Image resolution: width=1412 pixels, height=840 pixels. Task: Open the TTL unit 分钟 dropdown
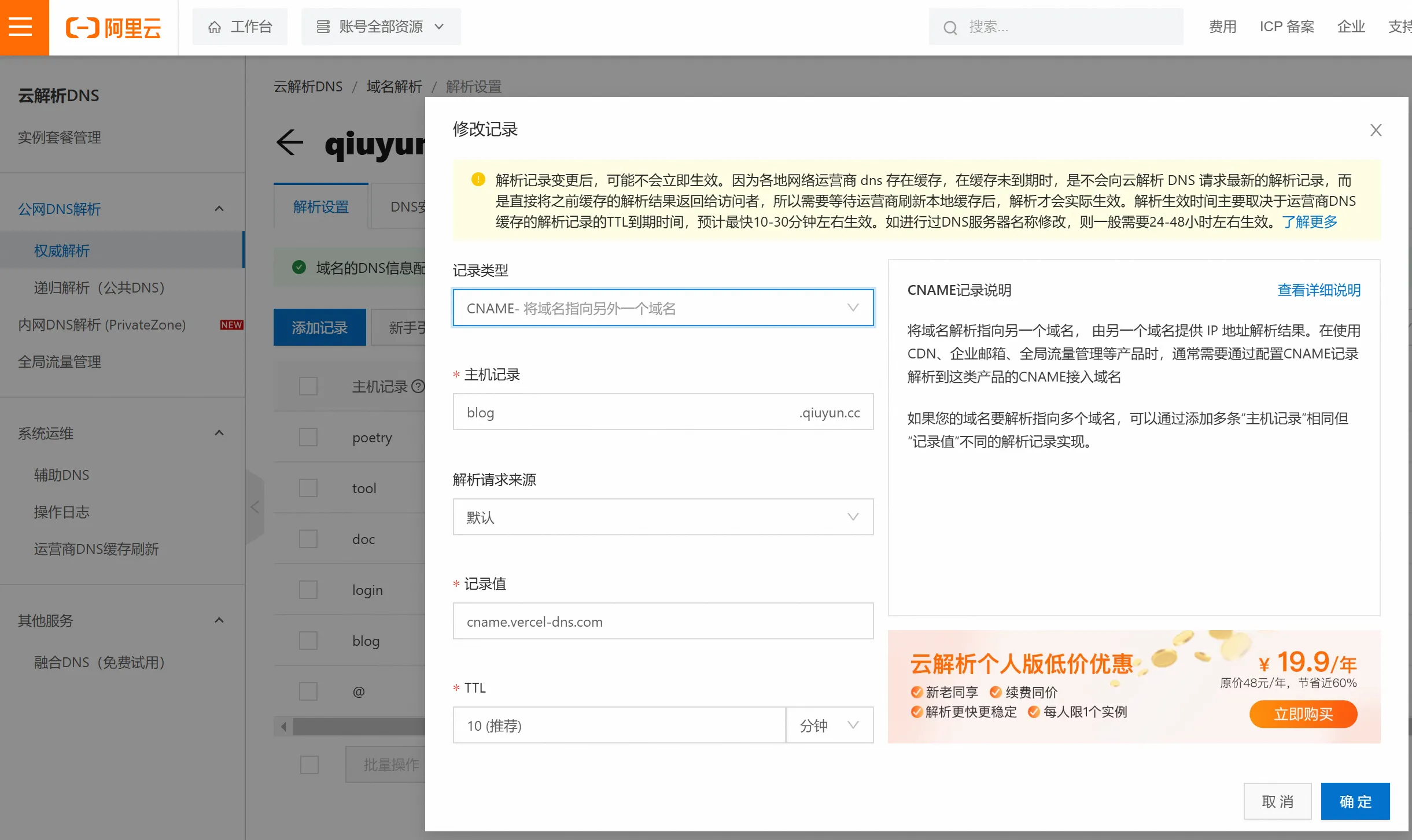coord(829,726)
